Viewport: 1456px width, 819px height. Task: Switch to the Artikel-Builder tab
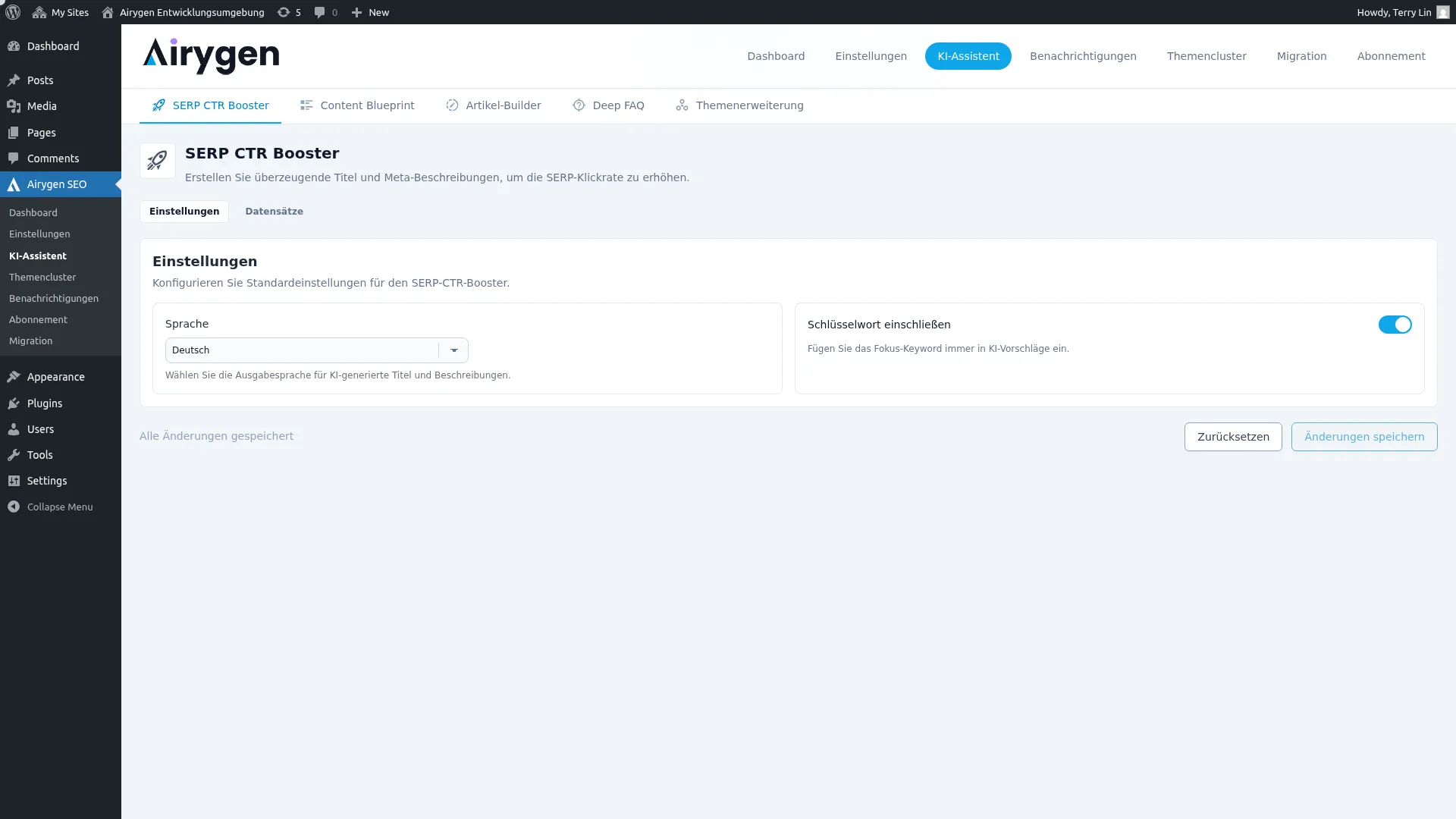click(493, 105)
